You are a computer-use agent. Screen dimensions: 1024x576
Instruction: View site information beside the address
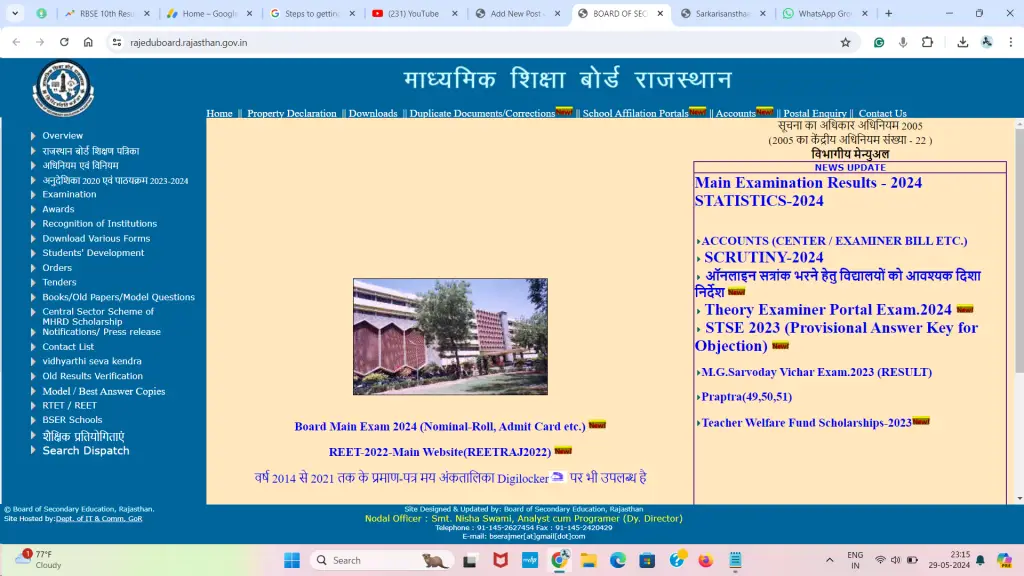117,42
